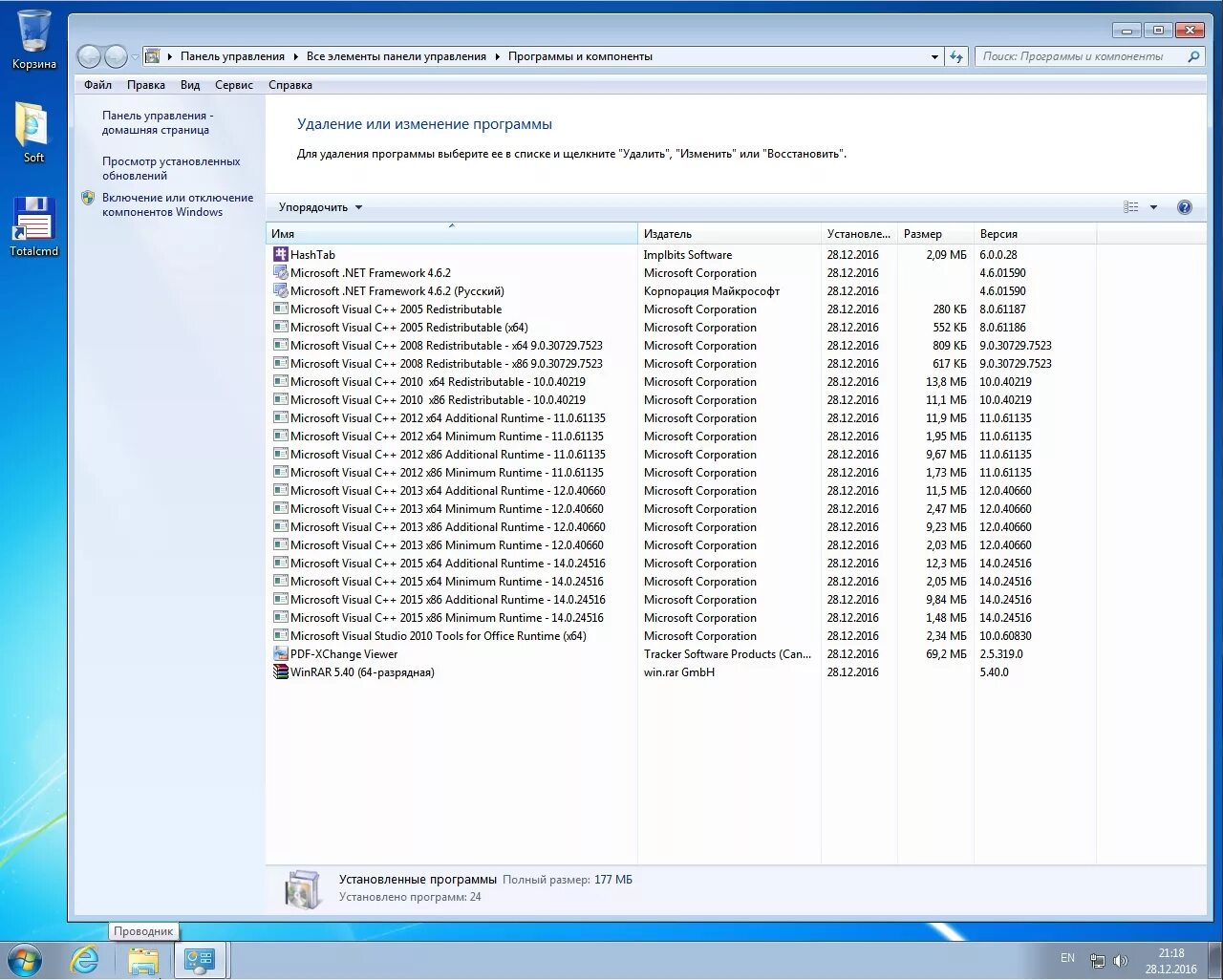
Task: Click the Control Panel taskbar icon
Action: [x=200, y=960]
